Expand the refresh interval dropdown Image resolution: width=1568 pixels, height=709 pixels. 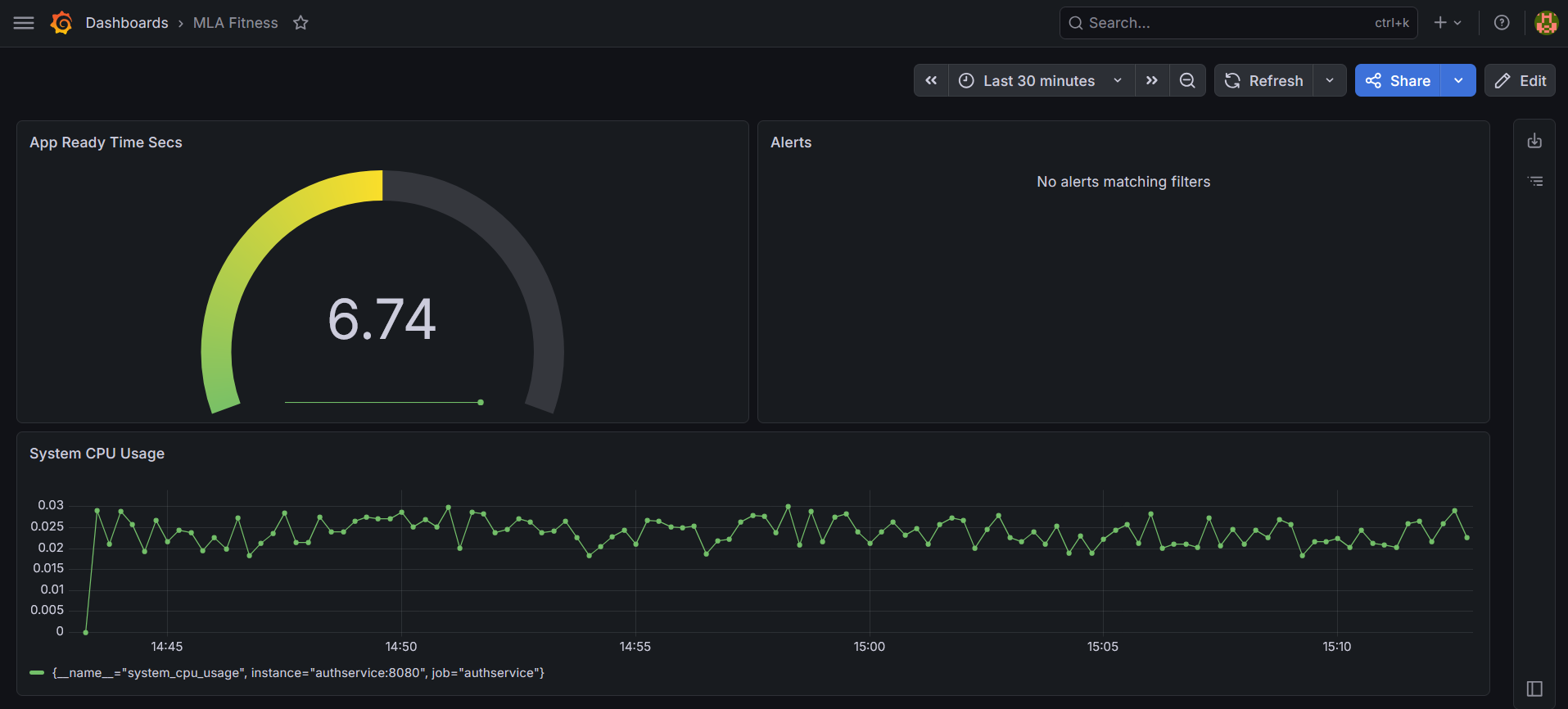[1330, 80]
